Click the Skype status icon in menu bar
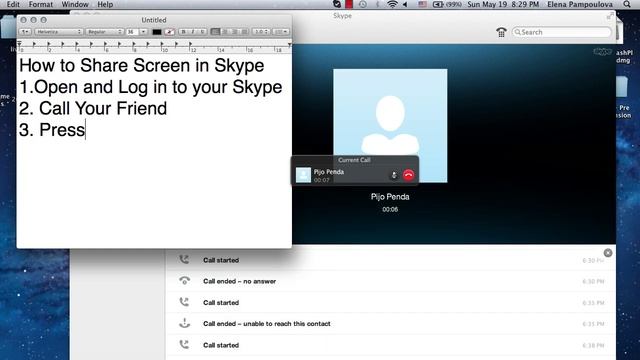Viewport: 640px width, 360px height. pyautogui.click(x=337, y=4)
